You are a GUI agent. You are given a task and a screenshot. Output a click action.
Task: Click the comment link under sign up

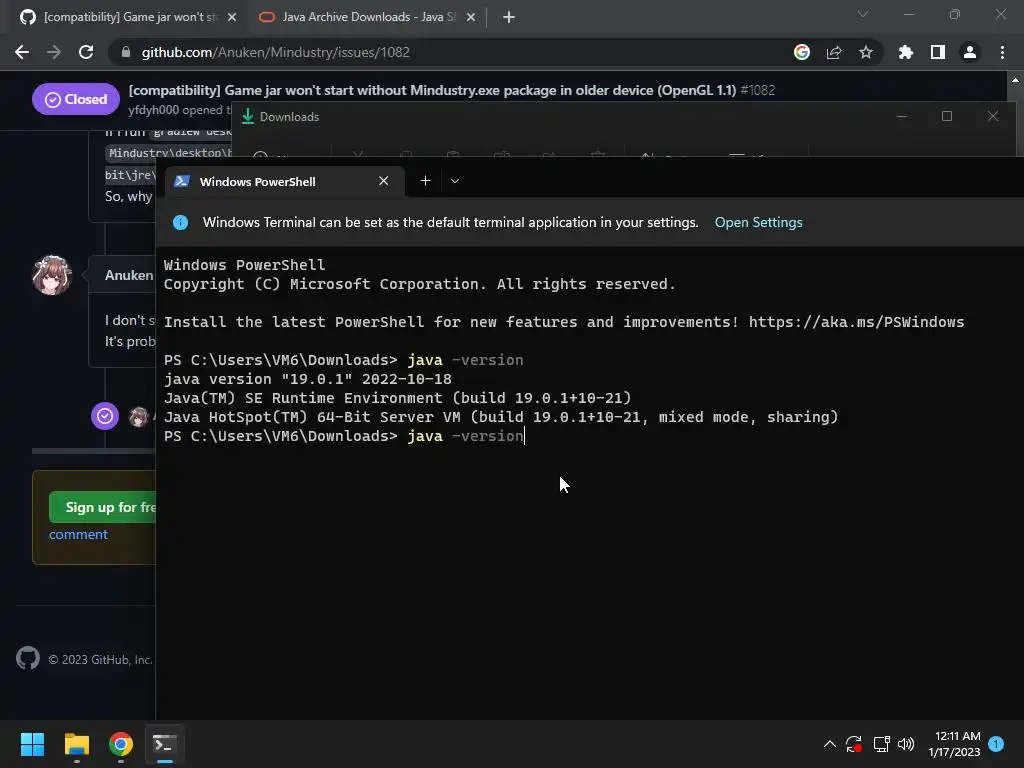click(x=78, y=534)
